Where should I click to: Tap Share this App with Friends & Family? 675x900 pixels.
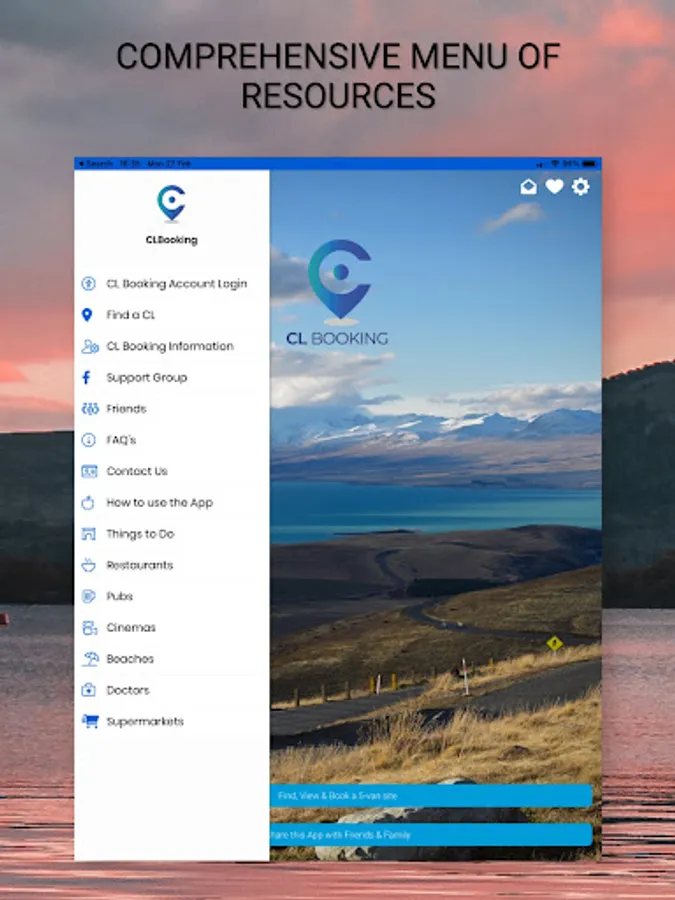(431, 835)
